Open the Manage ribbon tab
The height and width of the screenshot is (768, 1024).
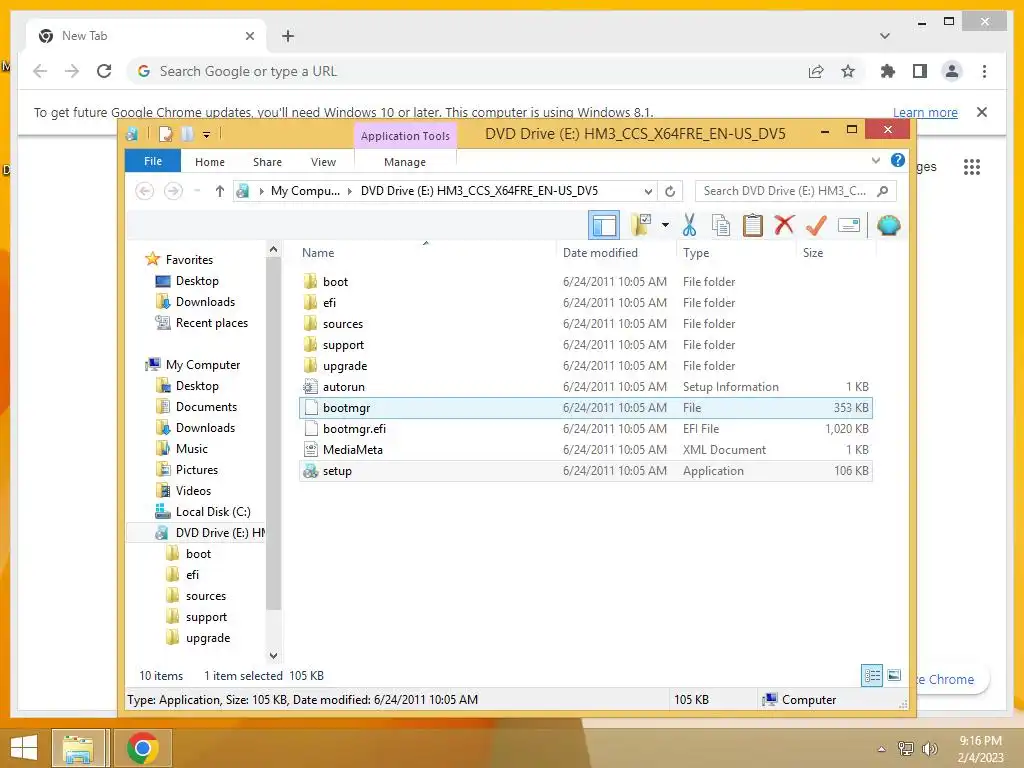(x=405, y=162)
